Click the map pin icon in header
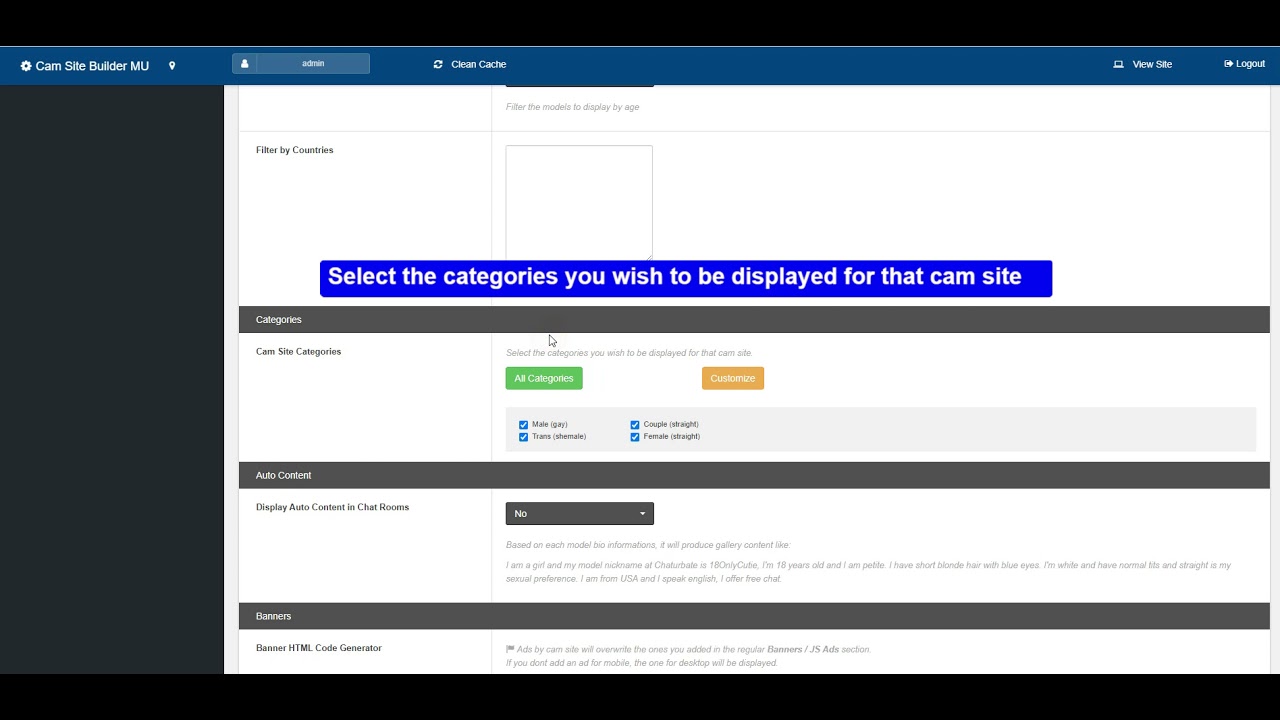Viewport: 1280px width, 720px height. point(172,66)
